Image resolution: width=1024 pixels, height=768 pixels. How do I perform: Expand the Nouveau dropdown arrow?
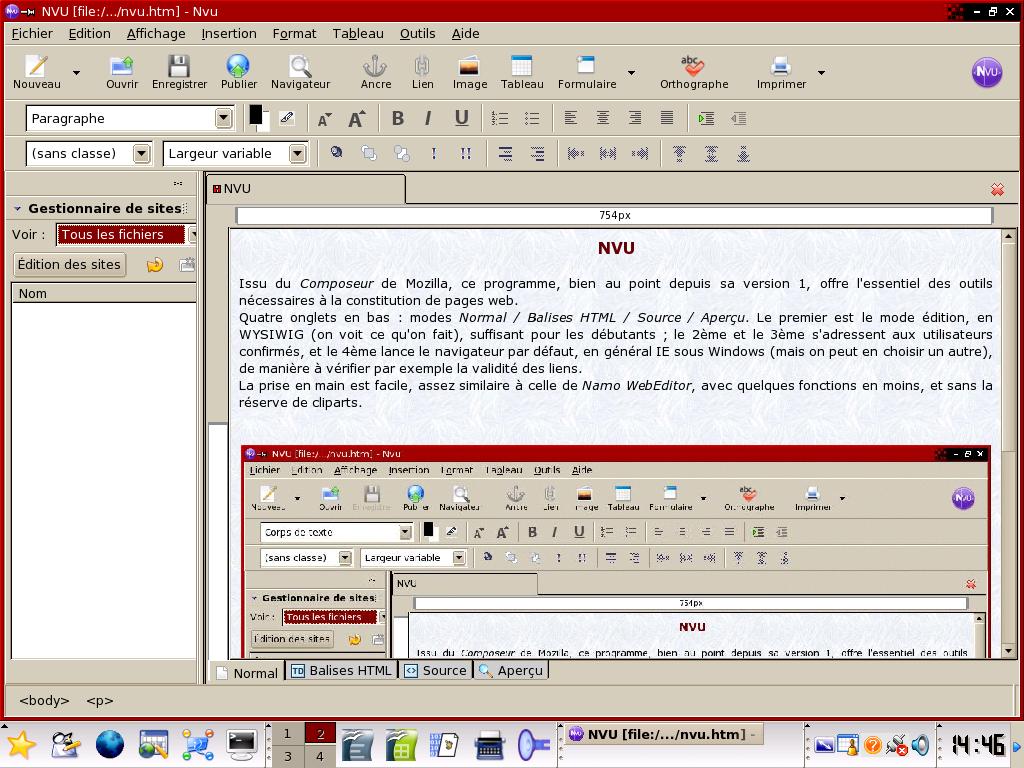pyautogui.click(x=76, y=72)
